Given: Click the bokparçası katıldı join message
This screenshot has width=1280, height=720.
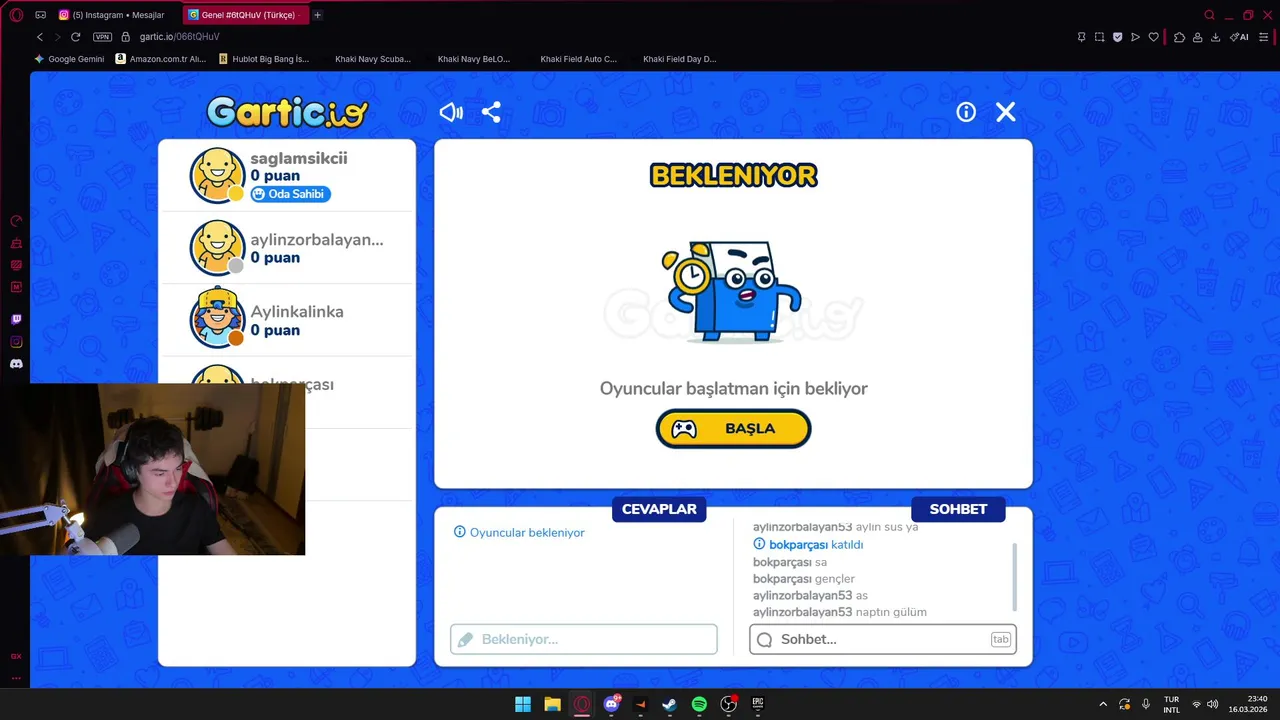Looking at the screenshot, I should [808, 545].
